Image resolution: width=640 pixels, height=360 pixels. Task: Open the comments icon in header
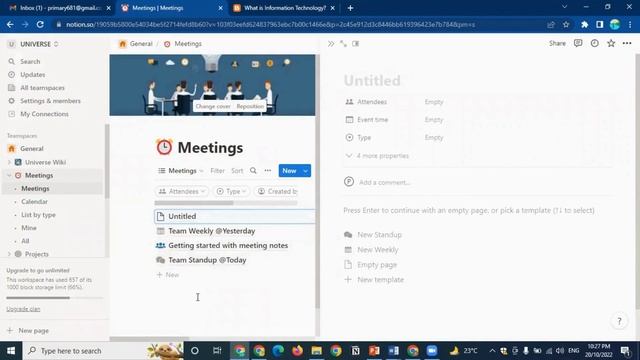click(578, 43)
